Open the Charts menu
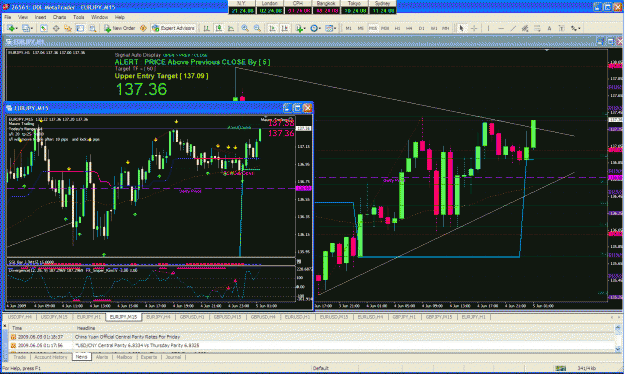Image resolution: width=625 pixels, height=374 pixels. (x=59, y=17)
